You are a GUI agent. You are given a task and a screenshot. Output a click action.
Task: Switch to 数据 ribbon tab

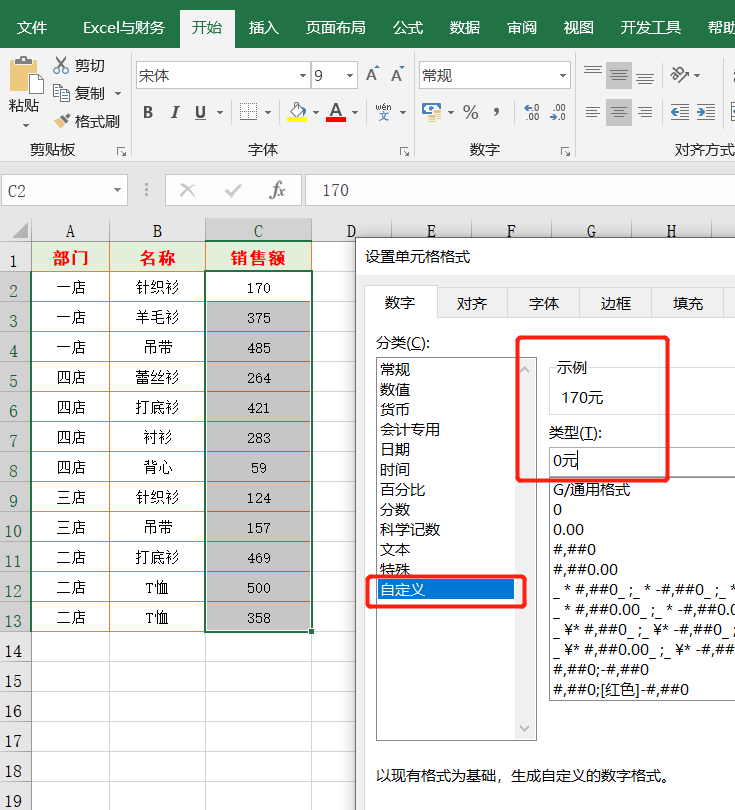click(465, 27)
